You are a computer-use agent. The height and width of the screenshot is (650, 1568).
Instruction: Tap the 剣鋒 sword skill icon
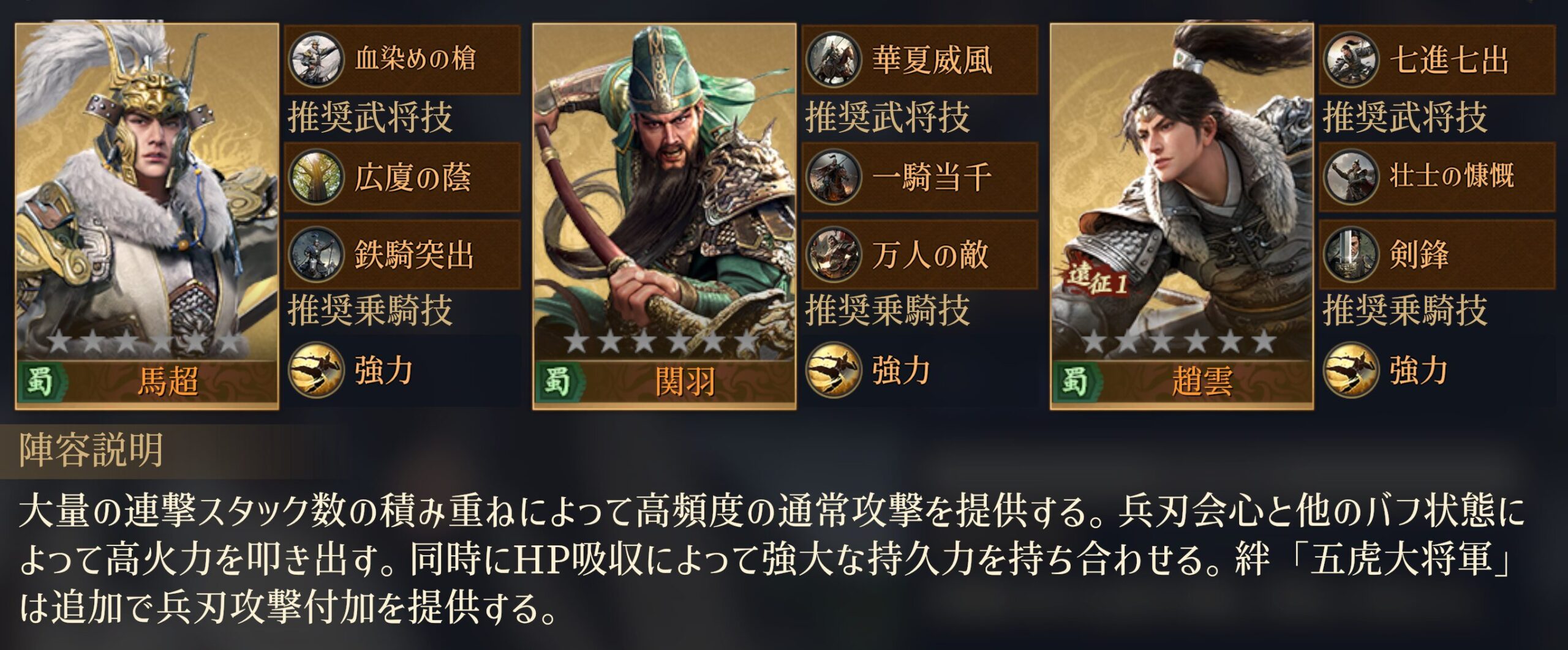tap(1351, 255)
